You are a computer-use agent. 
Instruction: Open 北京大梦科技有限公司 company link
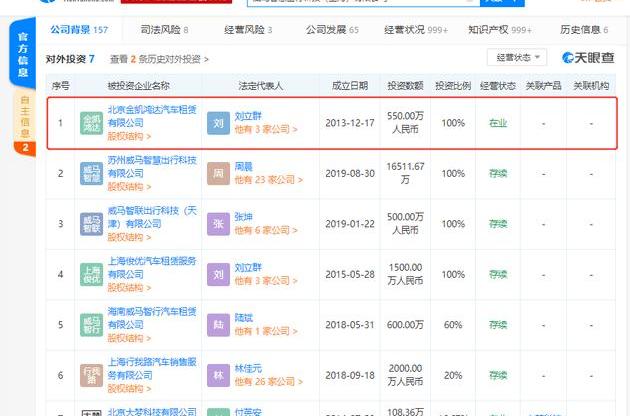pyautogui.click(x=152, y=412)
